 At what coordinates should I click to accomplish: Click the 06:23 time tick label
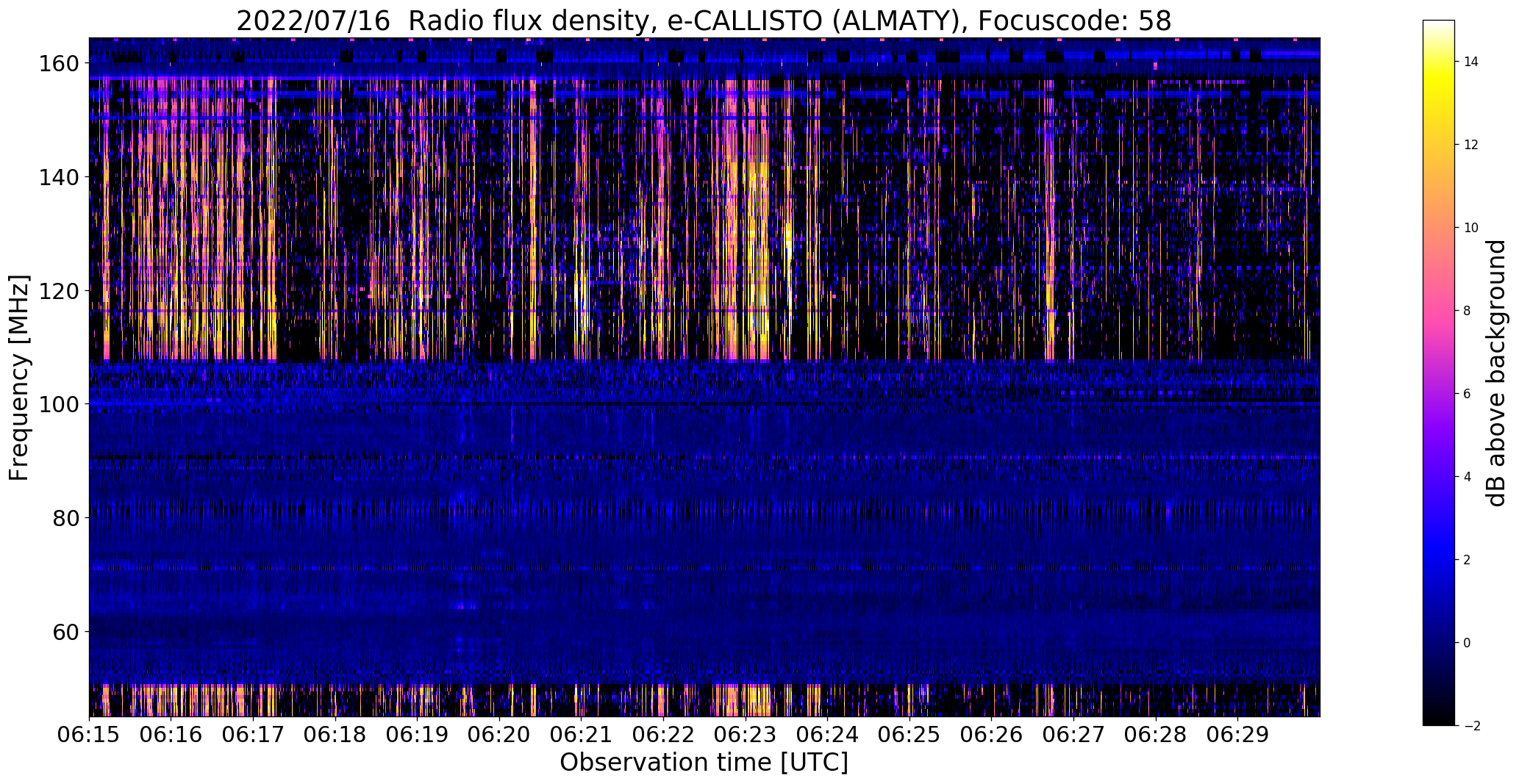(x=746, y=735)
